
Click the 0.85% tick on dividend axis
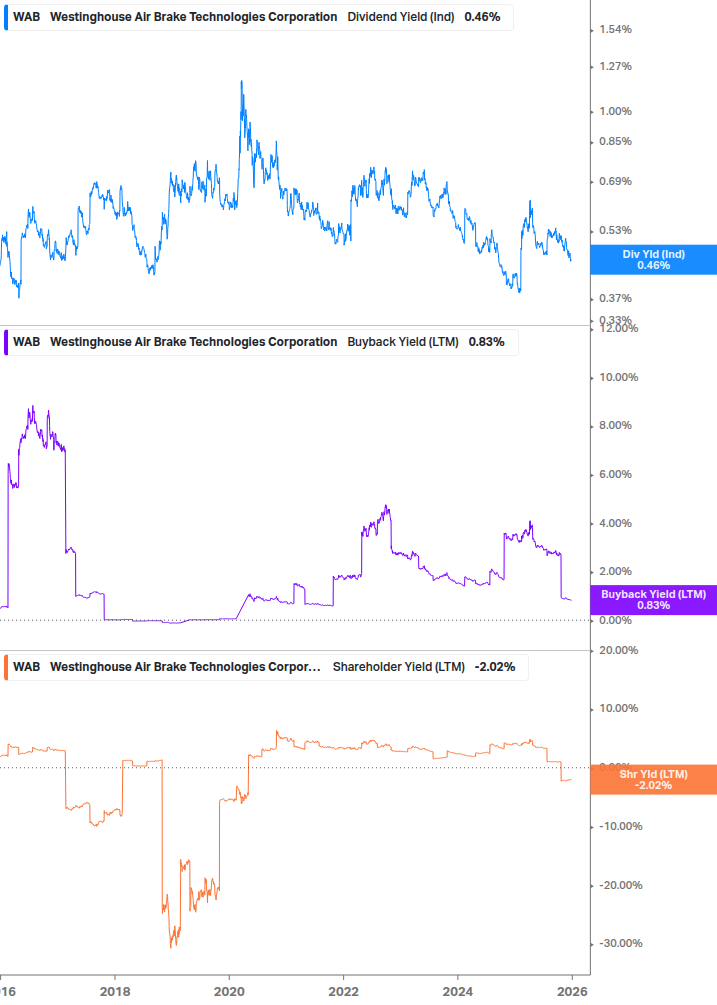click(x=615, y=142)
